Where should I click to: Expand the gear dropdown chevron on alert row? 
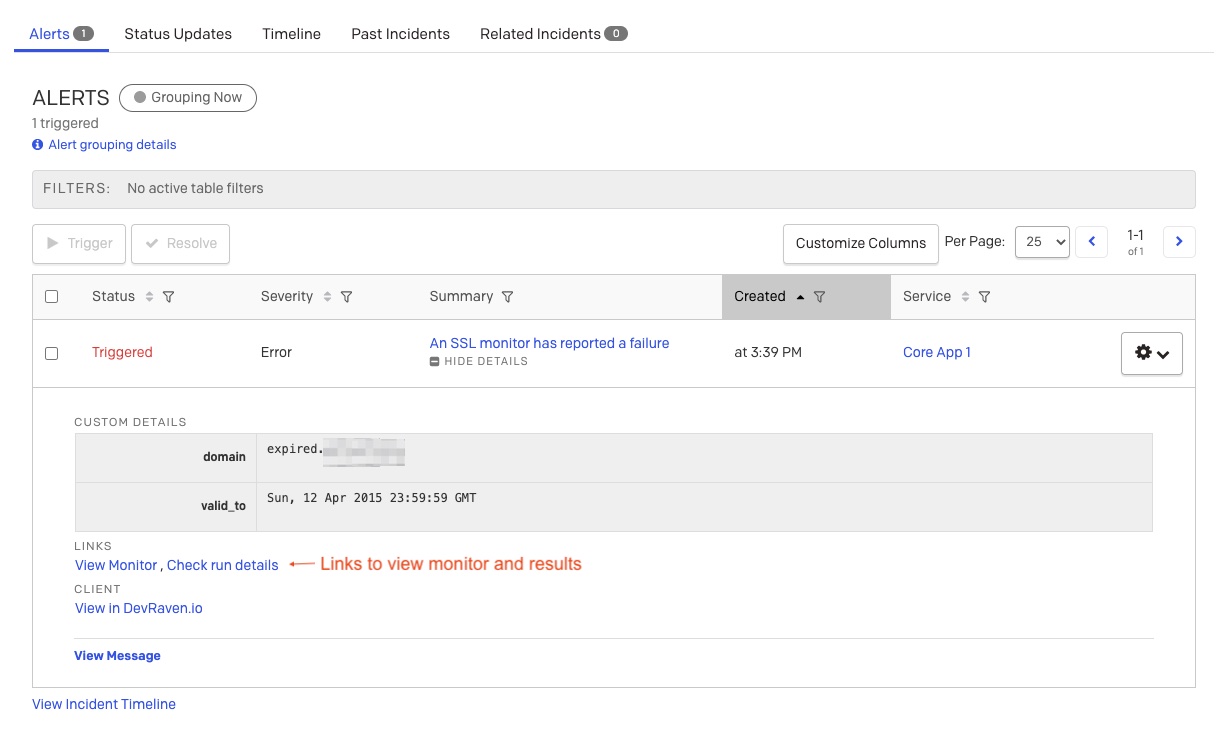click(1162, 353)
